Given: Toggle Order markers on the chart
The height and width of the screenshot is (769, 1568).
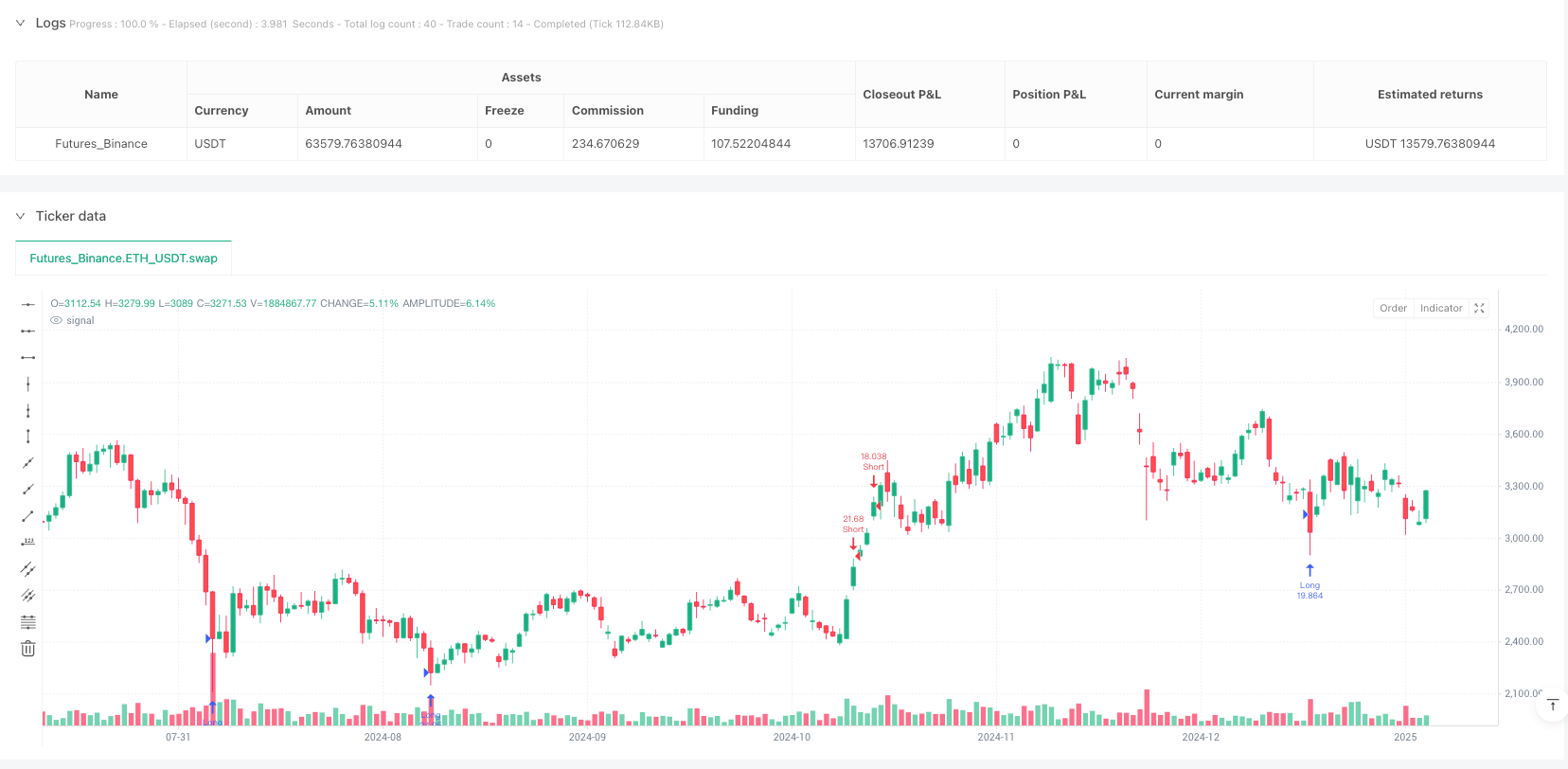Looking at the screenshot, I should (1393, 308).
